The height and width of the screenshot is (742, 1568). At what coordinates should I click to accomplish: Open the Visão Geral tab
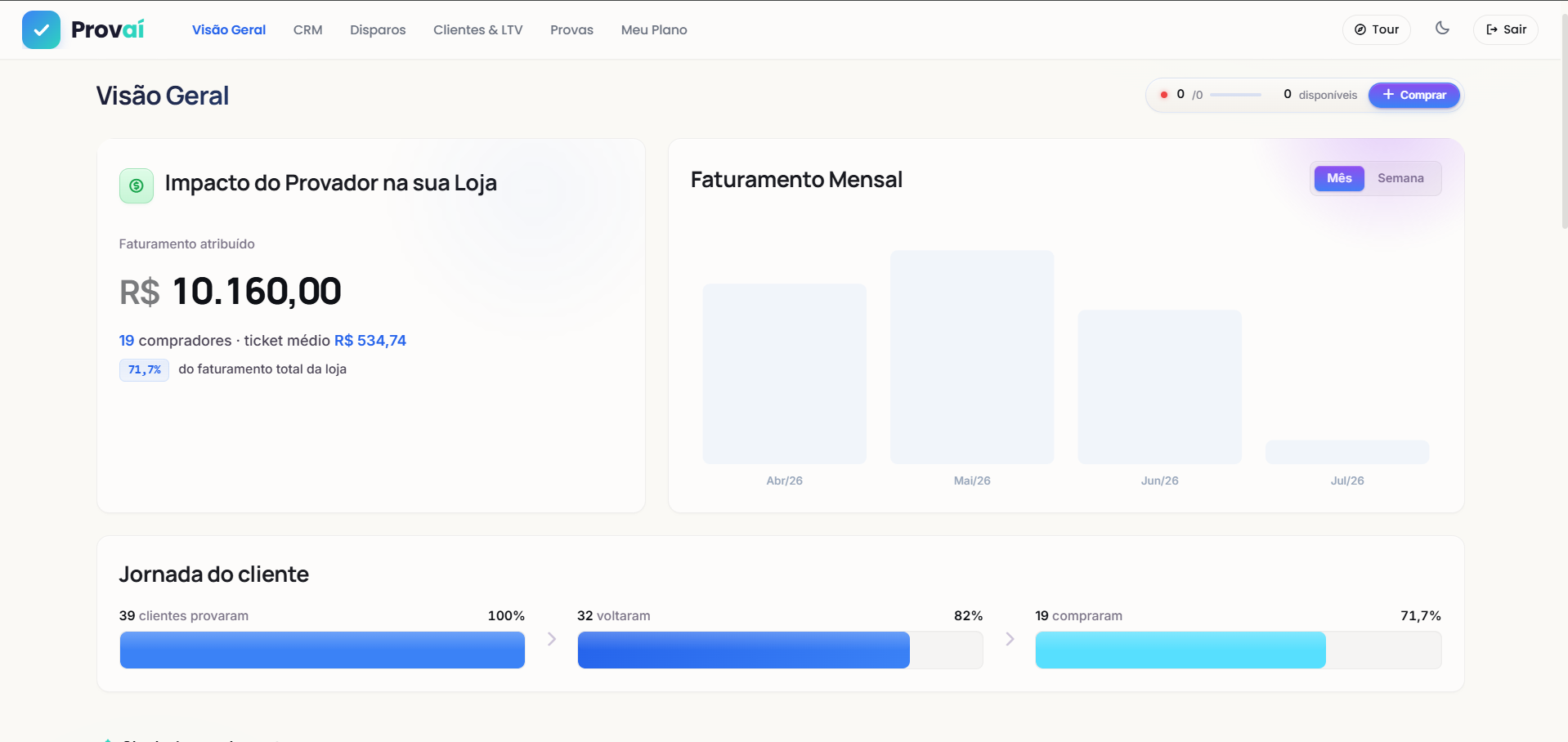click(229, 29)
